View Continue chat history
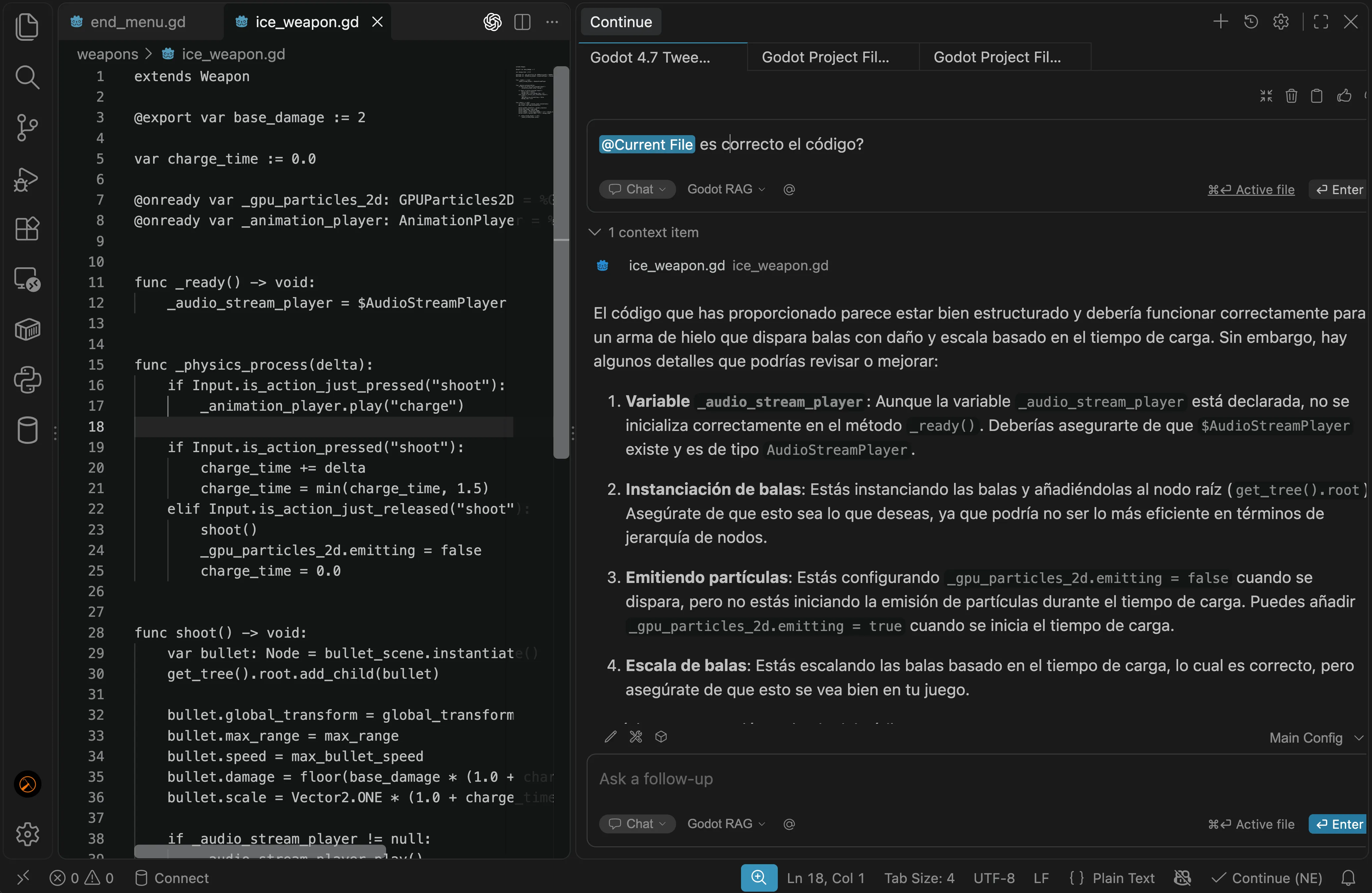This screenshot has height=893, width=1372. [x=1250, y=22]
